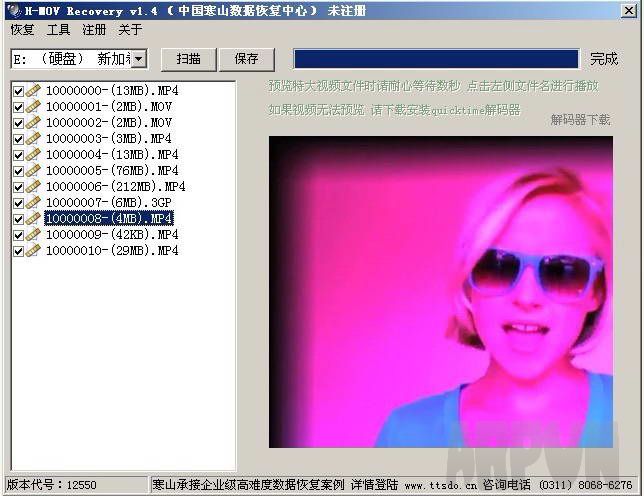The width and height of the screenshot is (644, 496).
Task: Select file name 10000010-(29MB).MP4
Action: point(112,250)
